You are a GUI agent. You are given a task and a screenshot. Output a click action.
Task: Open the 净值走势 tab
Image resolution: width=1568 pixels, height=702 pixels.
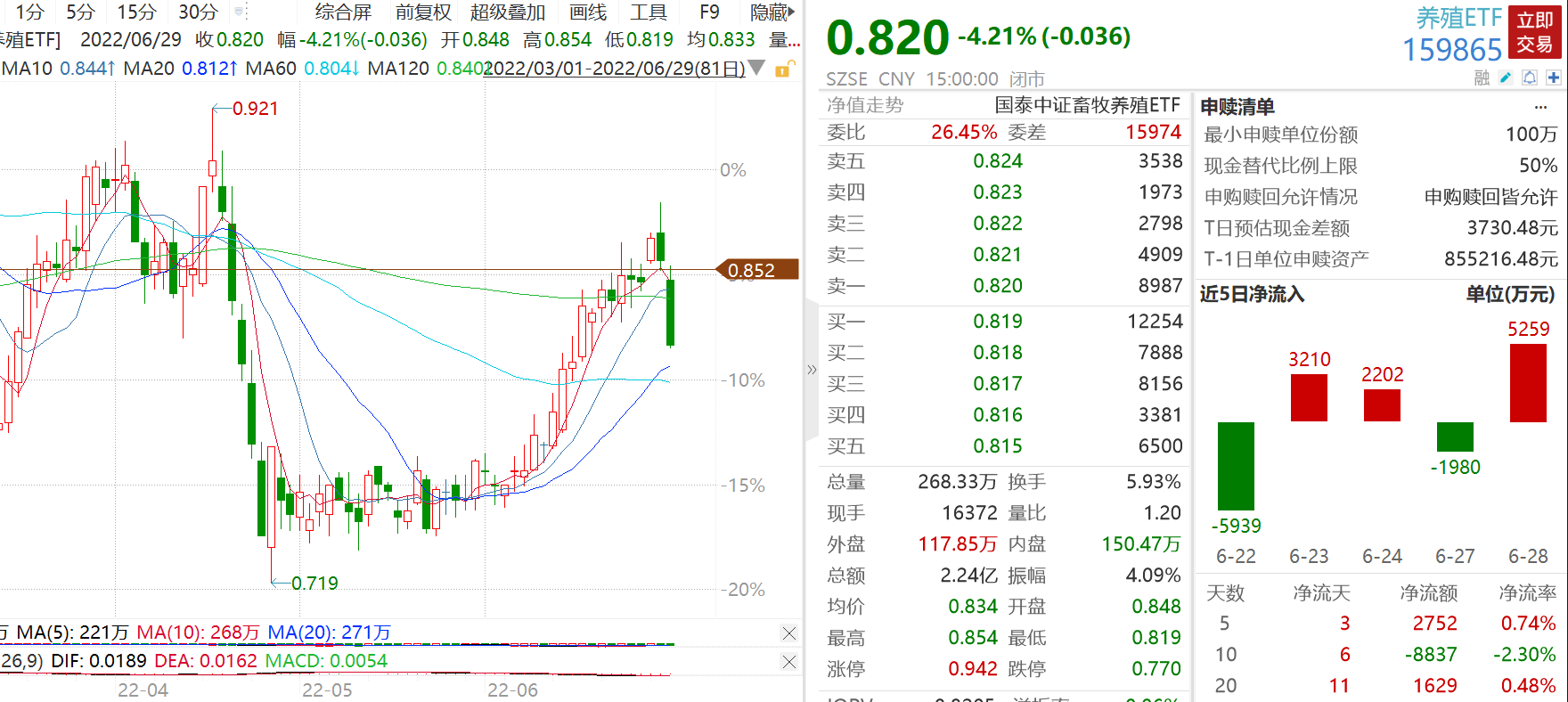pos(865,105)
